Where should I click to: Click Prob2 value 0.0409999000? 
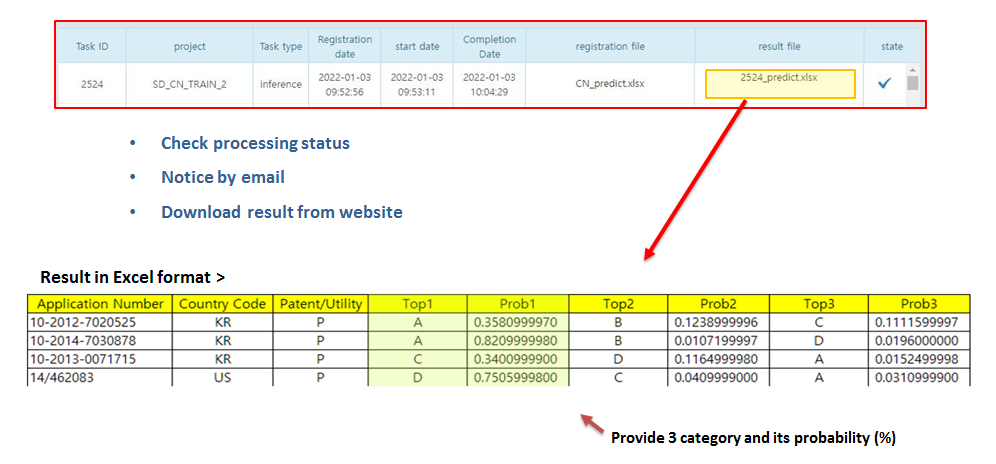[x=718, y=378]
